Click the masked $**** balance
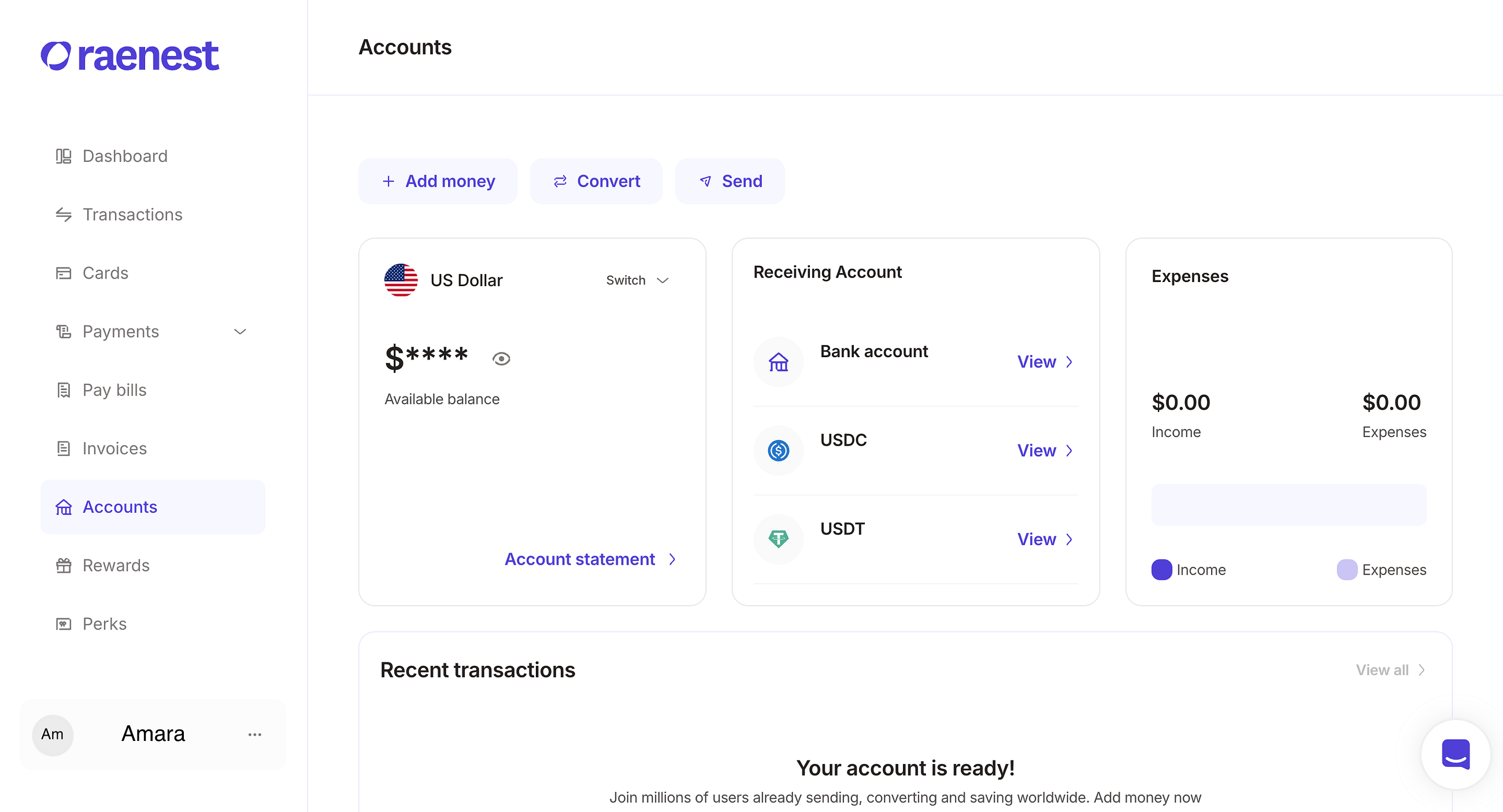 pyautogui.click(x=427, y=357)
